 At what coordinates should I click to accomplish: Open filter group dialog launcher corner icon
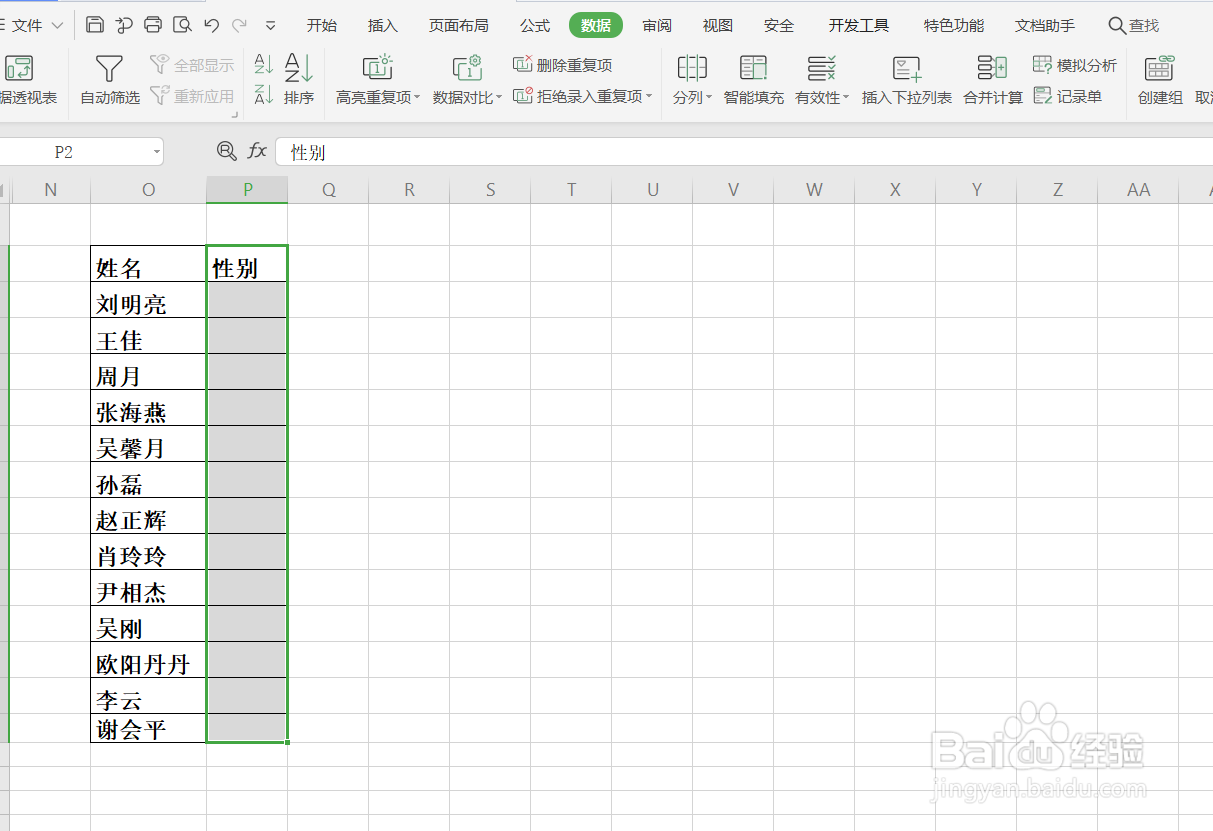click(x=235, y=115)
